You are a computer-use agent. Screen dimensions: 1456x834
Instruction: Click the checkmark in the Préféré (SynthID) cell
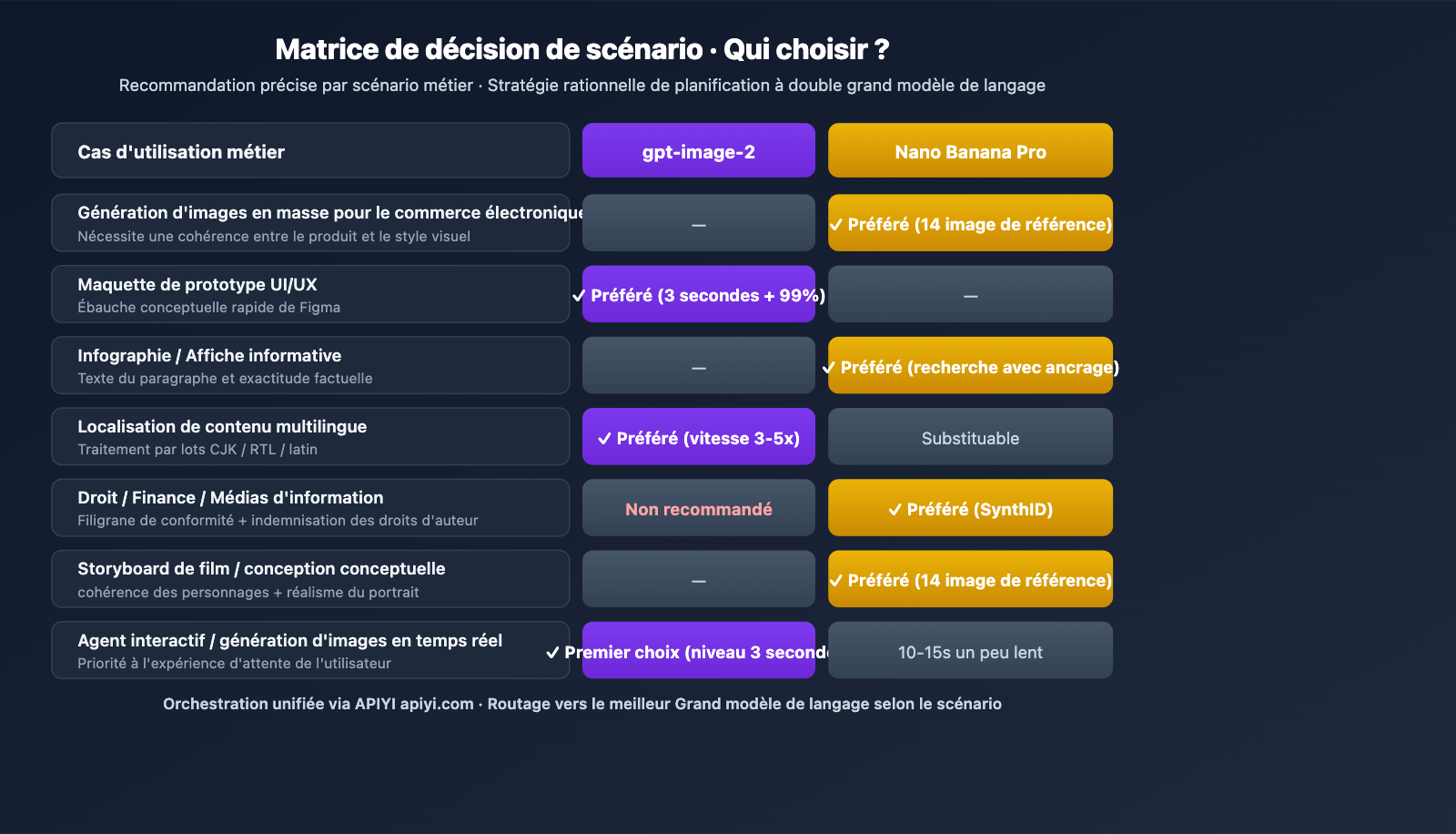tap(895, 510)
